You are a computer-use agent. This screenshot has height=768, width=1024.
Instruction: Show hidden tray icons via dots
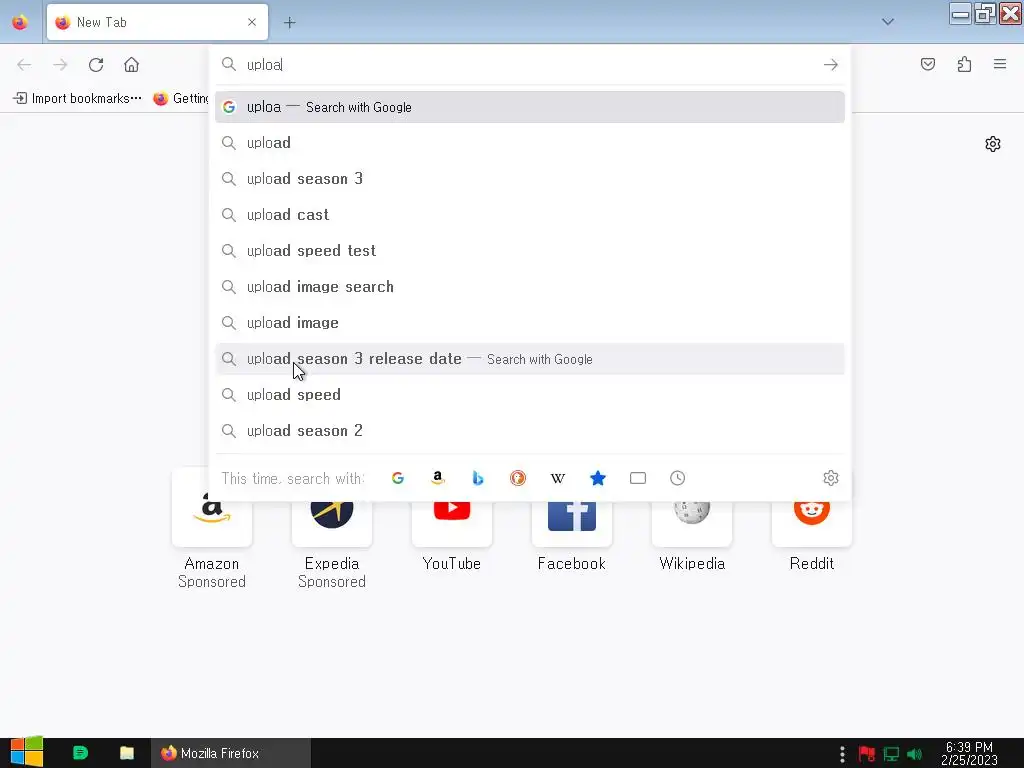click(x=842, y=754)
